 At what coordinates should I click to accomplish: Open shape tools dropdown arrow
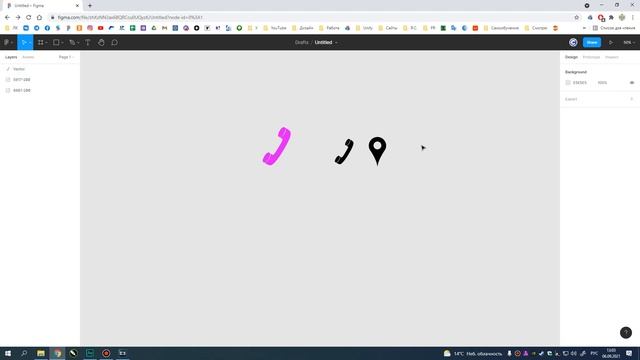[x=62, y=43]
